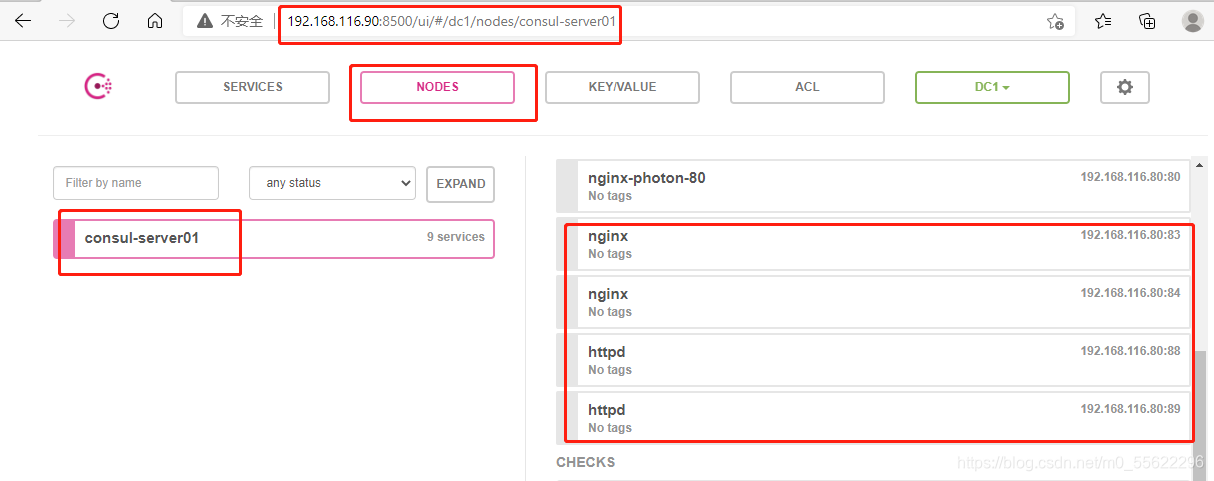Open the KEY/VALUE tab

[x=622, y=87]
